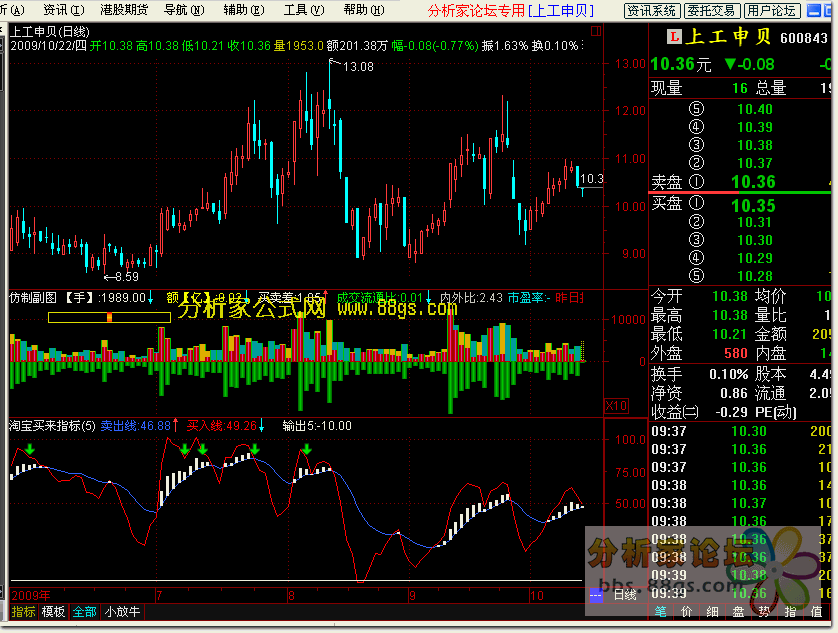Click the yellow range slider box in volume panel
Viewport: 838px width, 633px height.
pos(110,318)
